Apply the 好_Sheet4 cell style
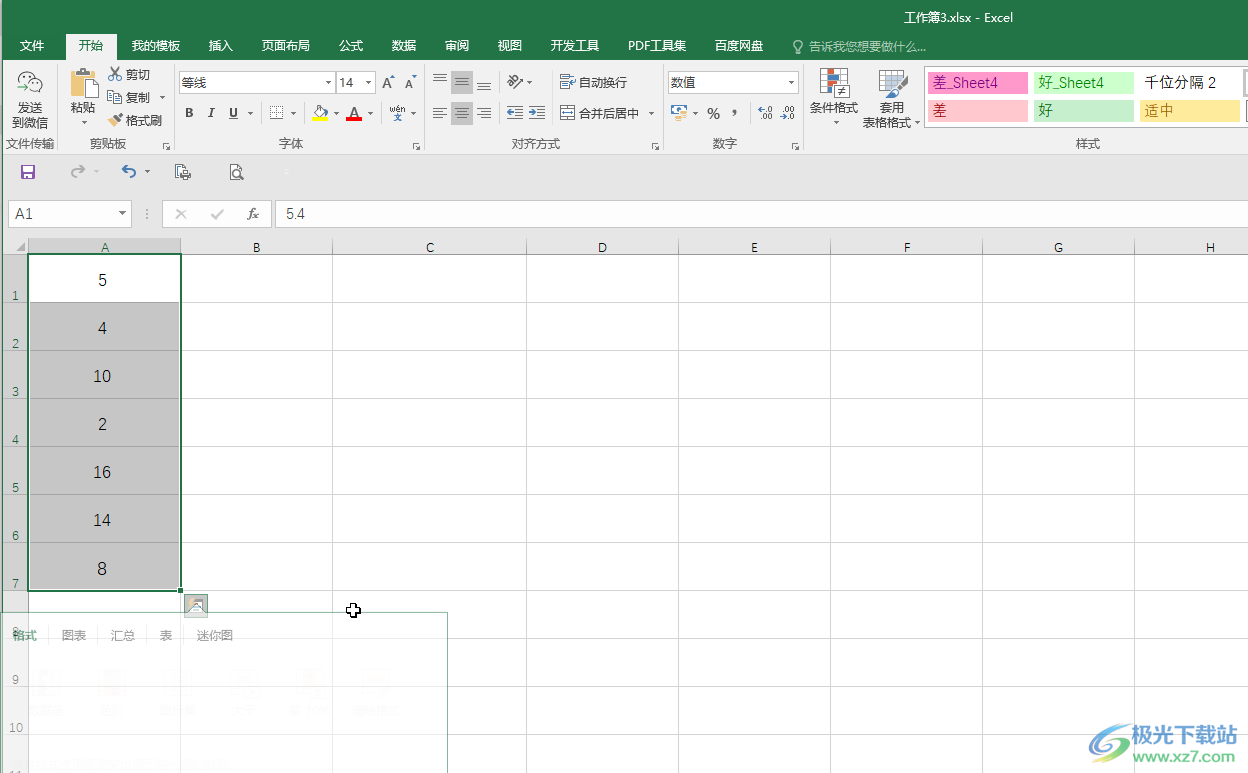Image resolution: width=1248 pixels, height=773 pixels. coord(1084,83)
